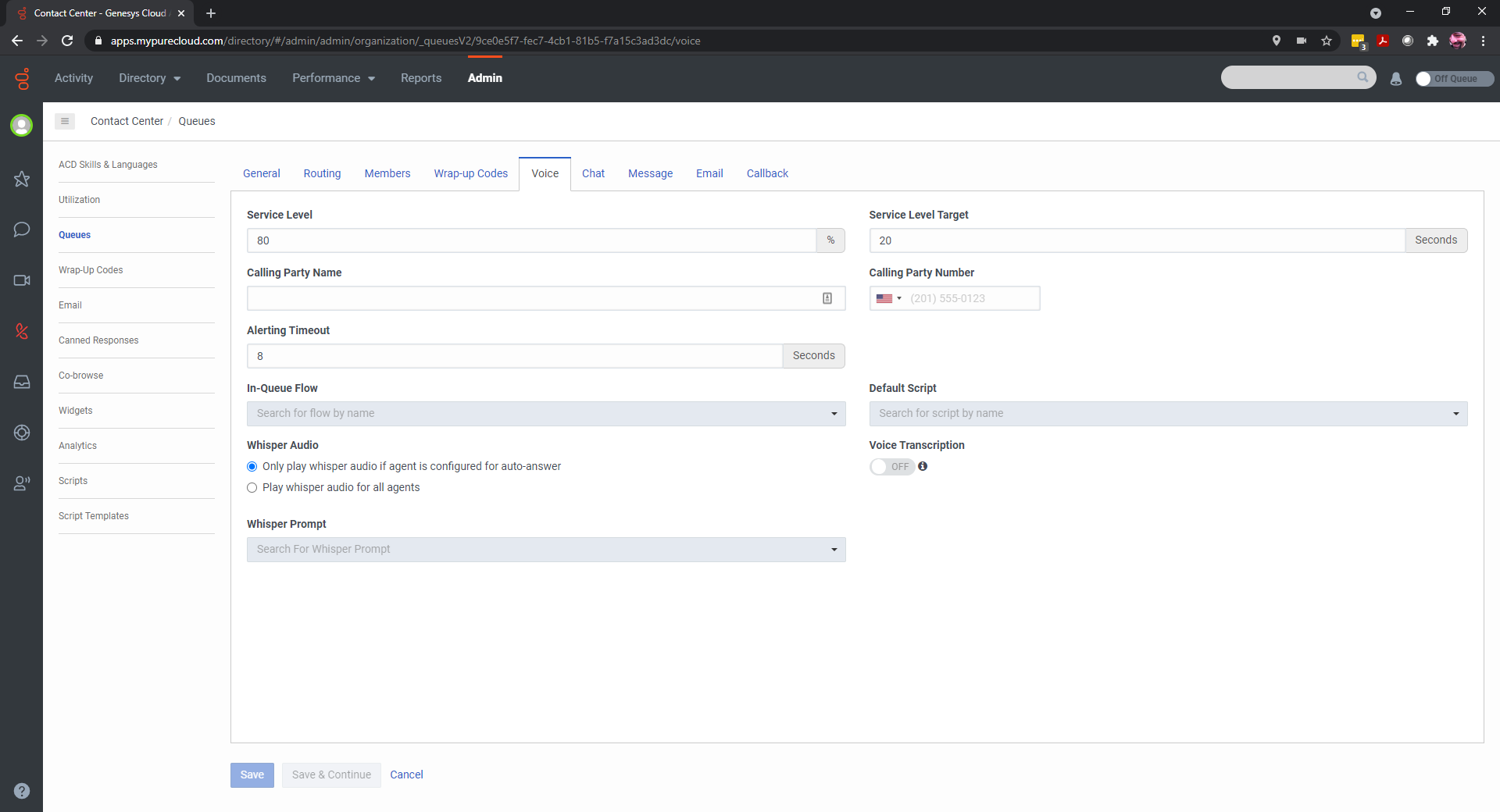Open the Favorites star icon in sidebar
Screen dimensions: 1500x812
(x=22, y=179)
